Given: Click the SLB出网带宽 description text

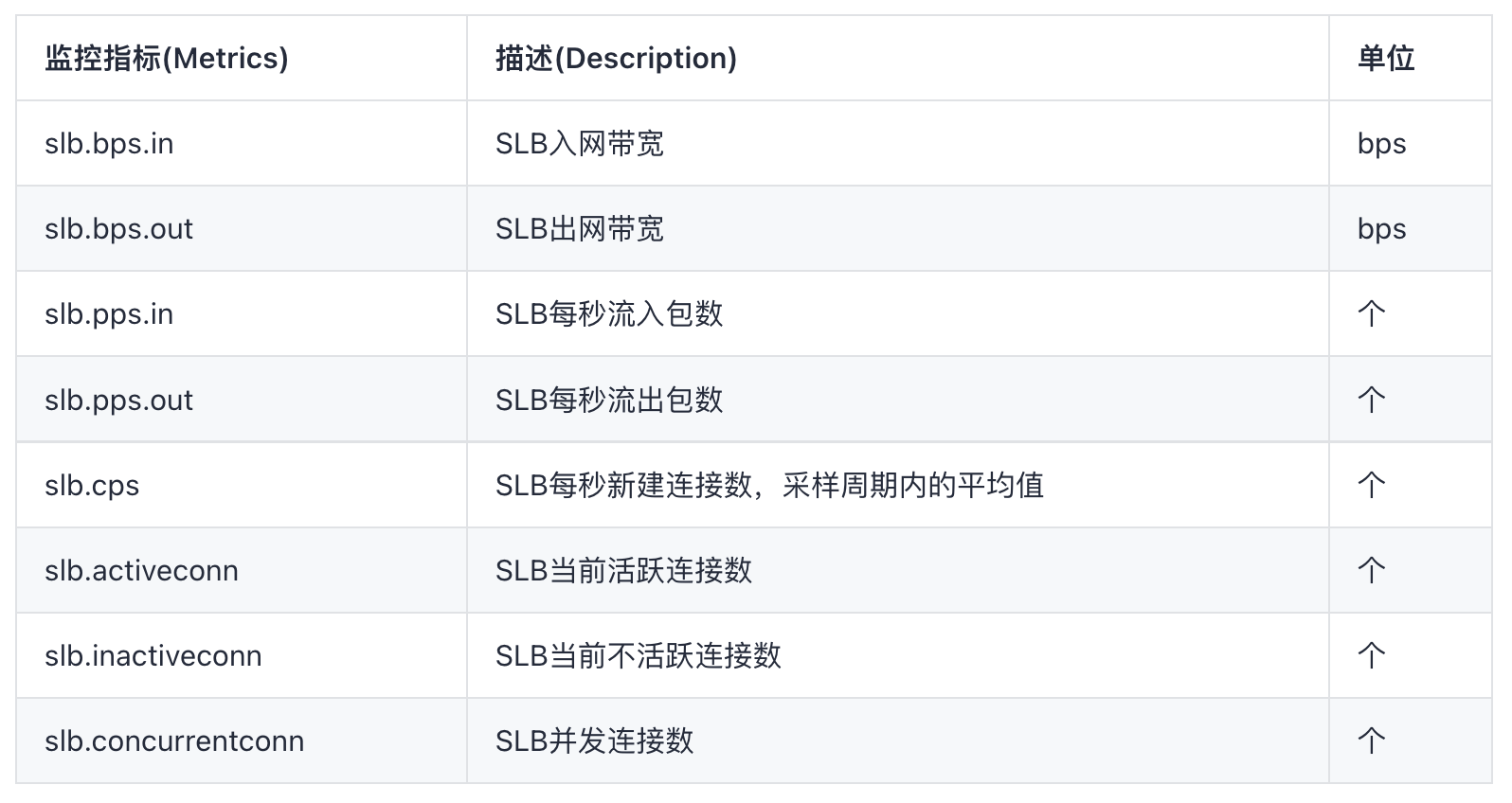Looking at the screenshot, I should (579, 229).
